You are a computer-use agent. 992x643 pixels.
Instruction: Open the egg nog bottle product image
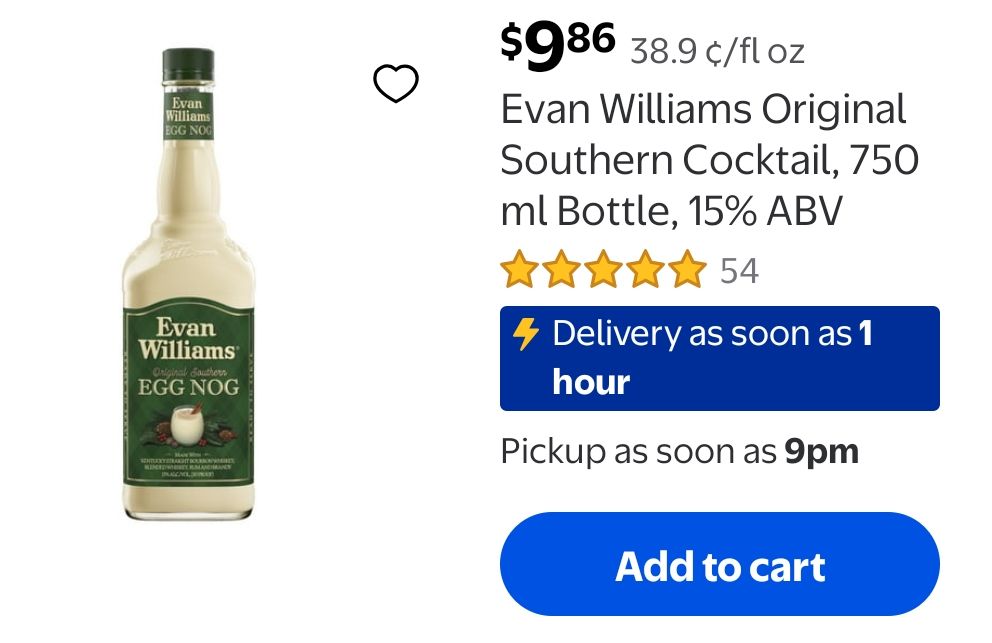tap(188, 284)
